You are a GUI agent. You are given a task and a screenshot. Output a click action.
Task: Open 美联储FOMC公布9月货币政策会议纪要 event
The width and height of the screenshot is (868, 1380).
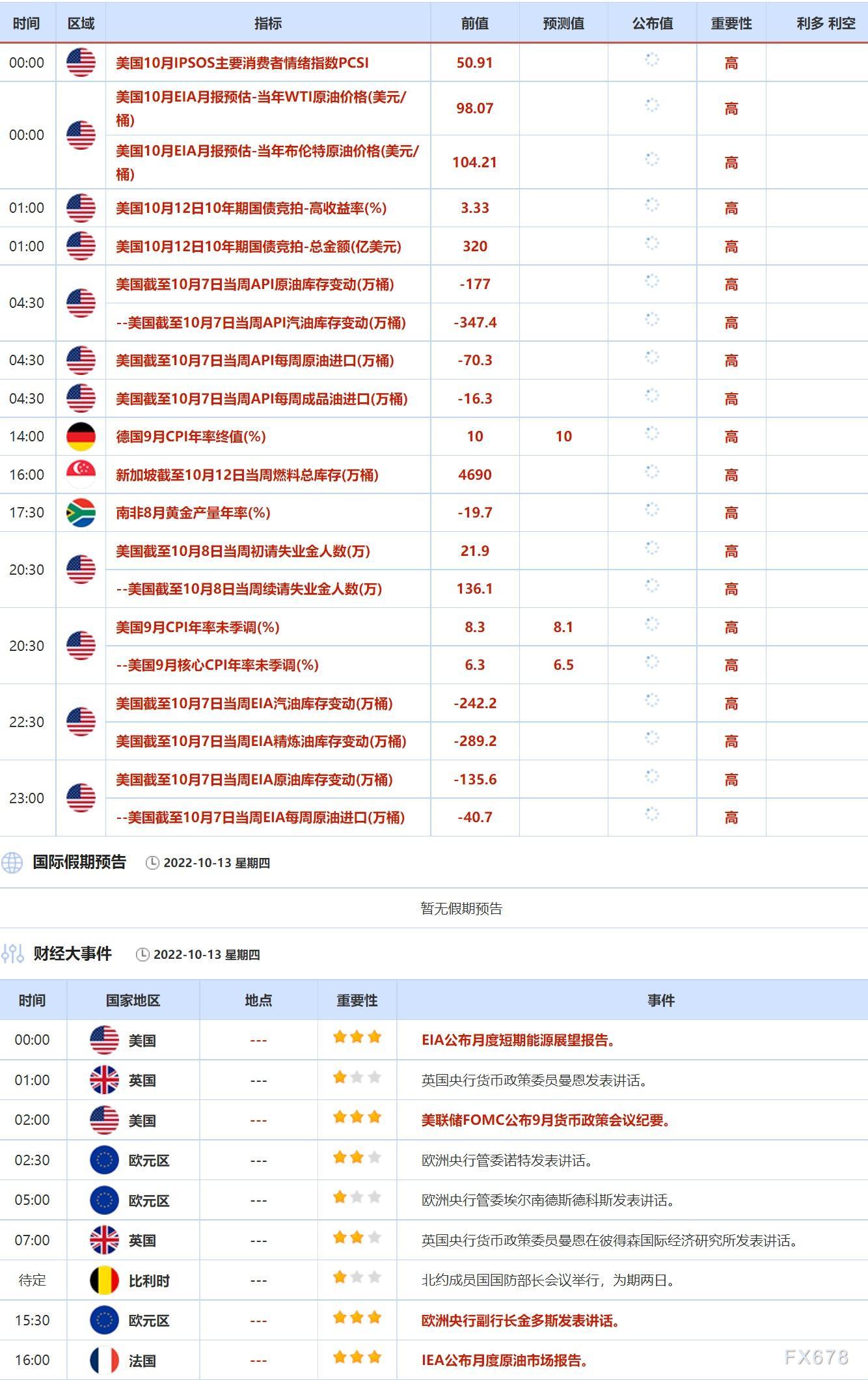point(546,1120)
